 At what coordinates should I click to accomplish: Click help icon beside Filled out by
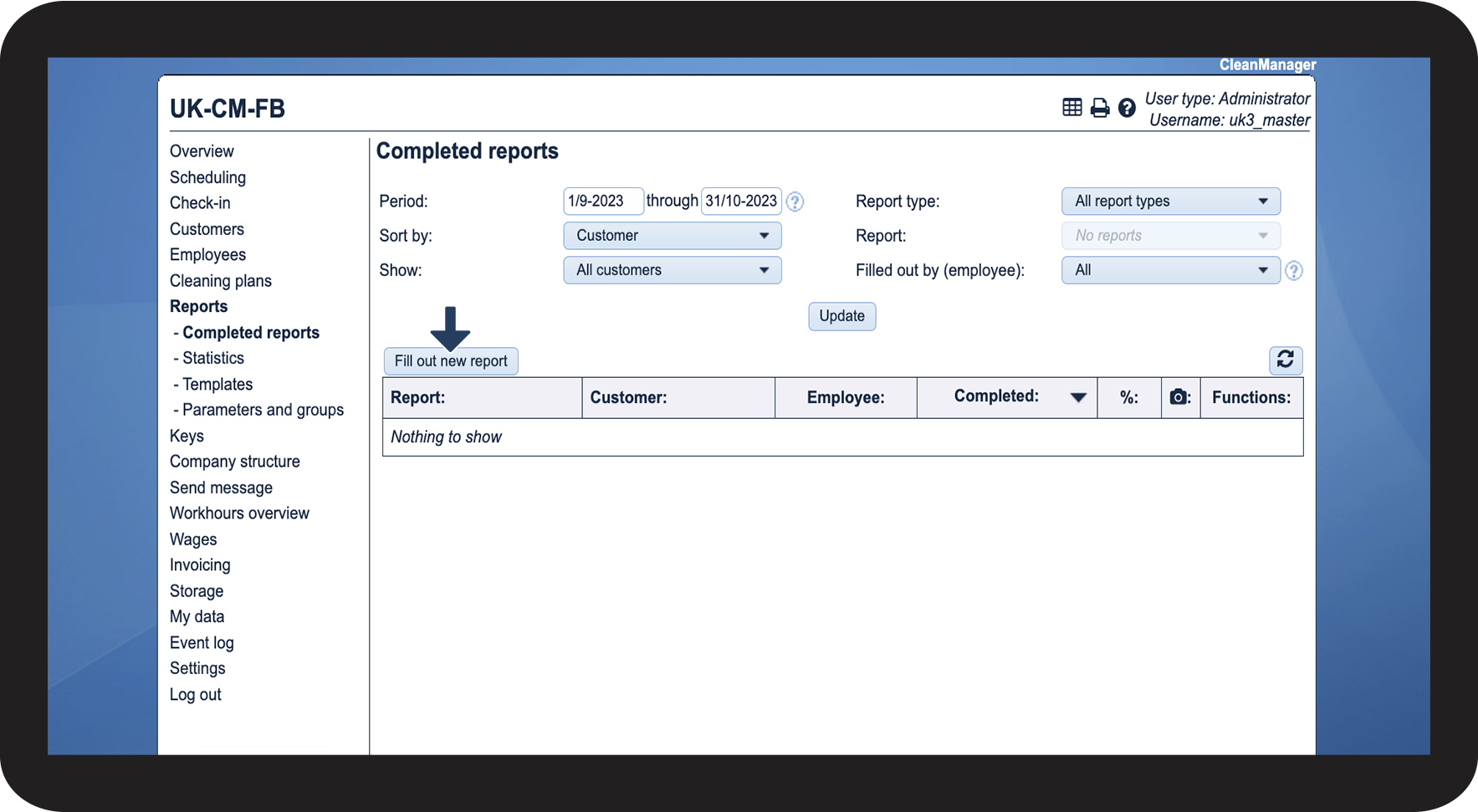[x=1293, y=271]
